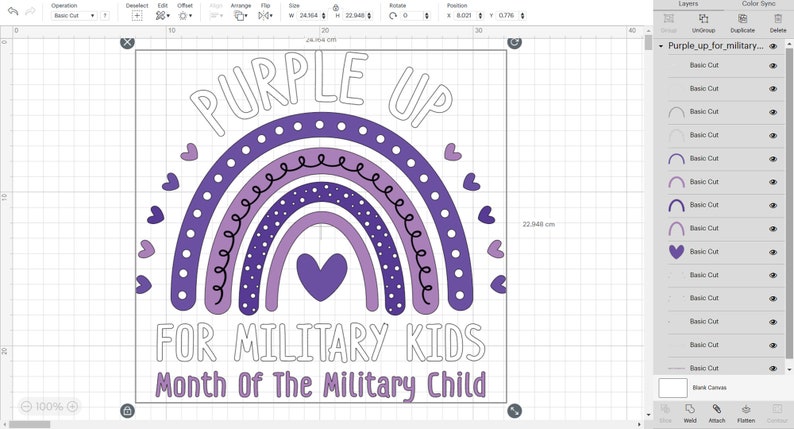
Task: Click the Rotate stepper arrows
Action: pyautogui.click(x=426, y=16)
